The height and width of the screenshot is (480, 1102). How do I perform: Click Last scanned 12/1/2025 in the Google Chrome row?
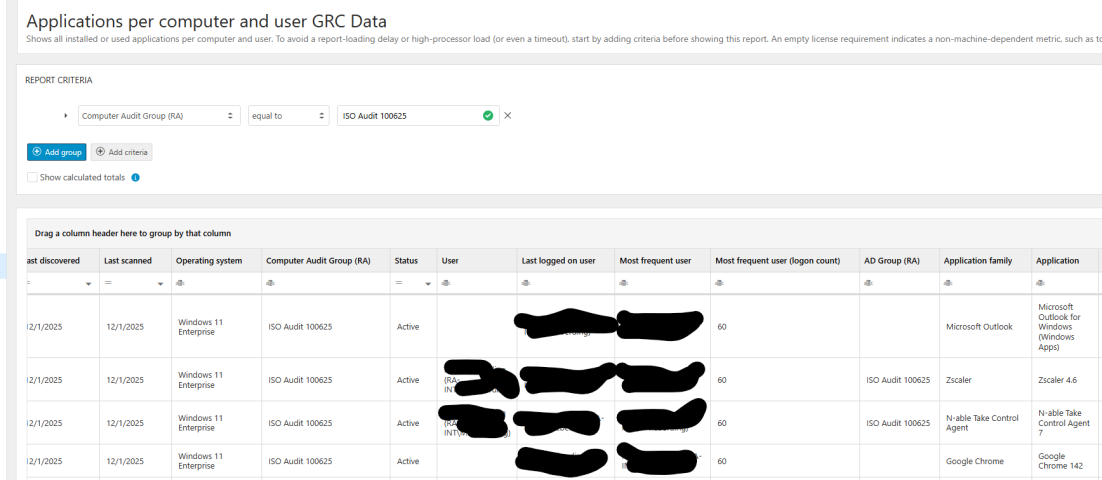[125, 462]
